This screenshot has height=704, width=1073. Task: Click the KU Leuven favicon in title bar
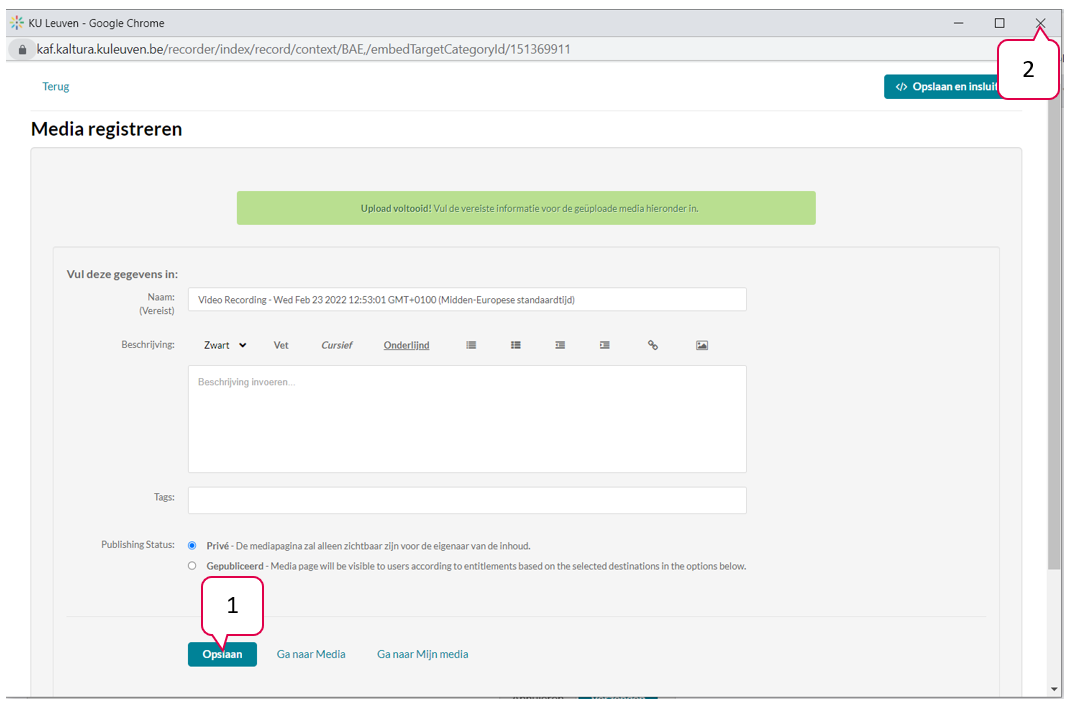(17, 23)
